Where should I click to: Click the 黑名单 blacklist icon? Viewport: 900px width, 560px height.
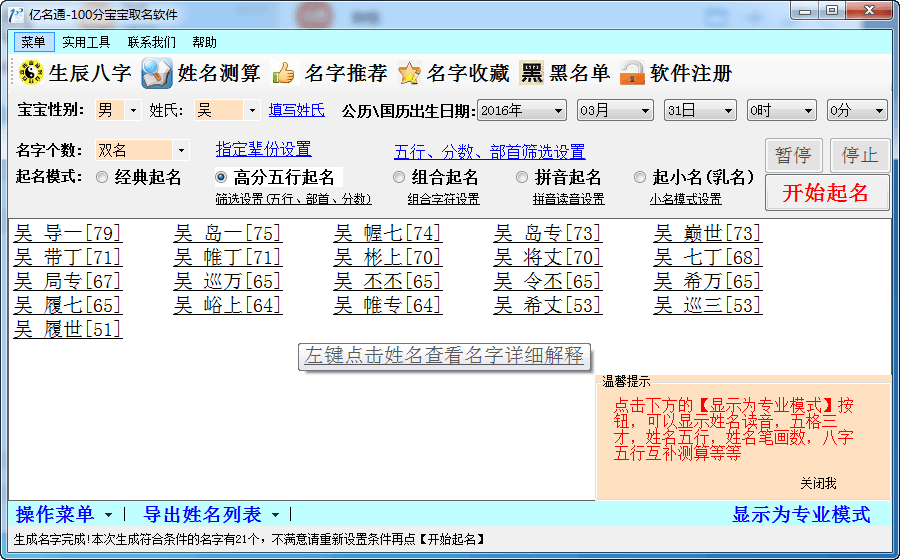pyautogui.click(x=532, y=73)
